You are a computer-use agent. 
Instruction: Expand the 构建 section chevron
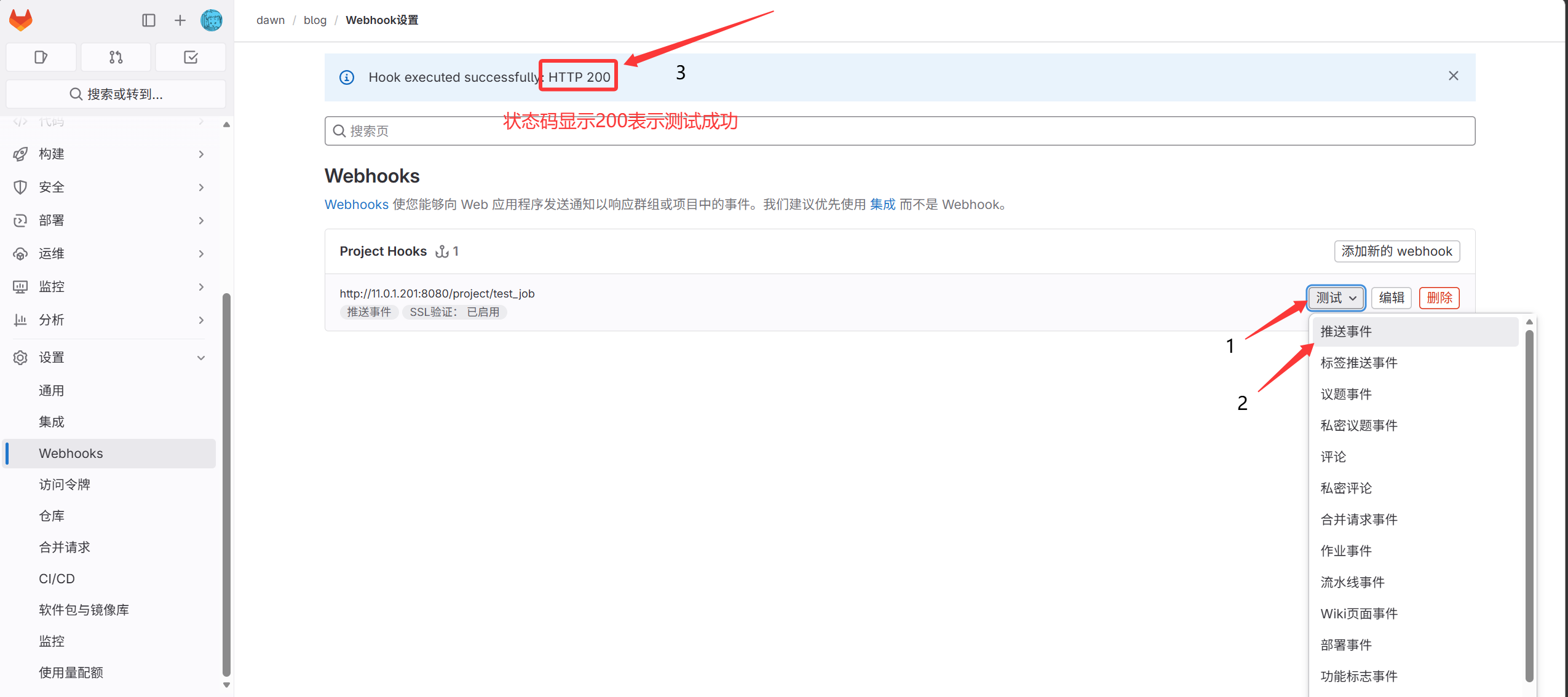(201, 154)
